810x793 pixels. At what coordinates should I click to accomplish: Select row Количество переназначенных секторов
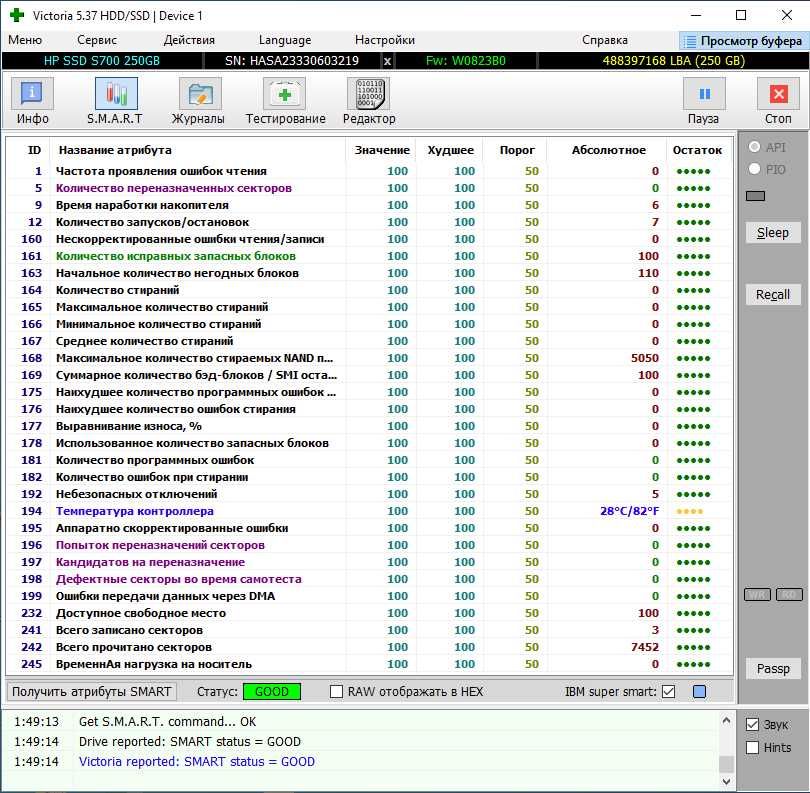click(370, 188)
